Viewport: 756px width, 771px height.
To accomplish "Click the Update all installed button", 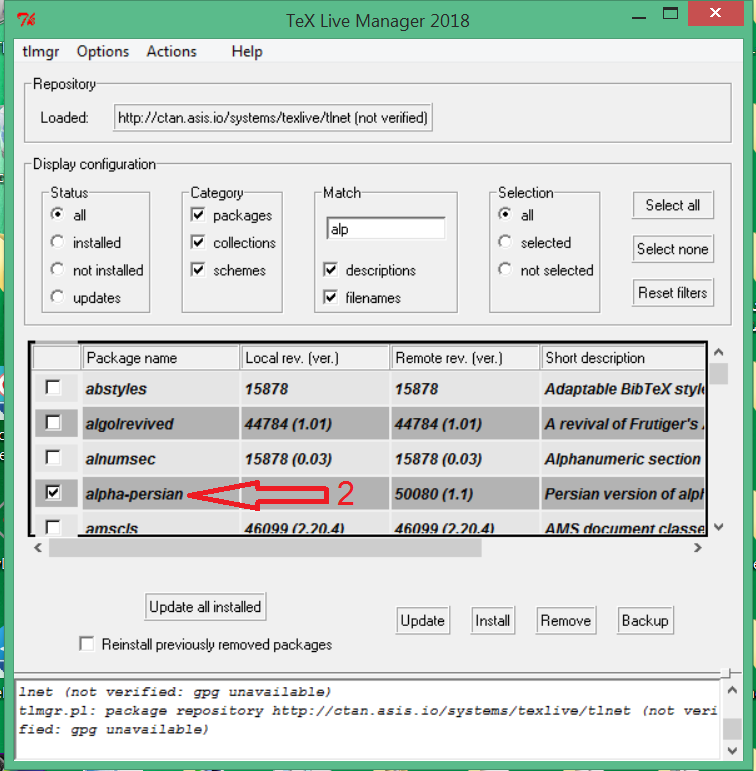I will click(205, 607).
